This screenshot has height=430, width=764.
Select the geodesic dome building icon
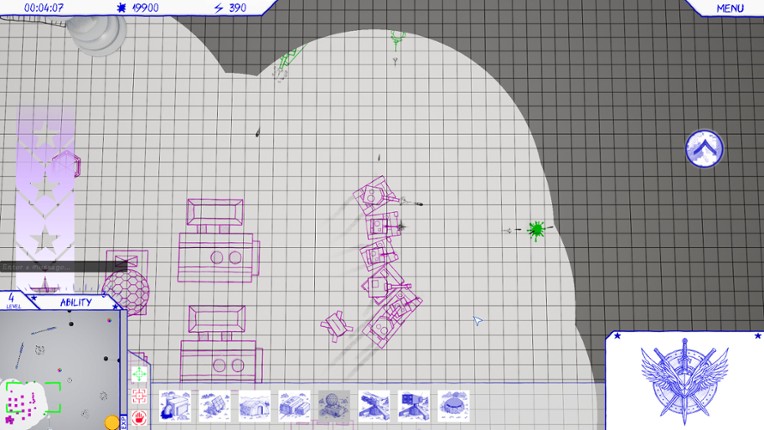click(333, 406)
